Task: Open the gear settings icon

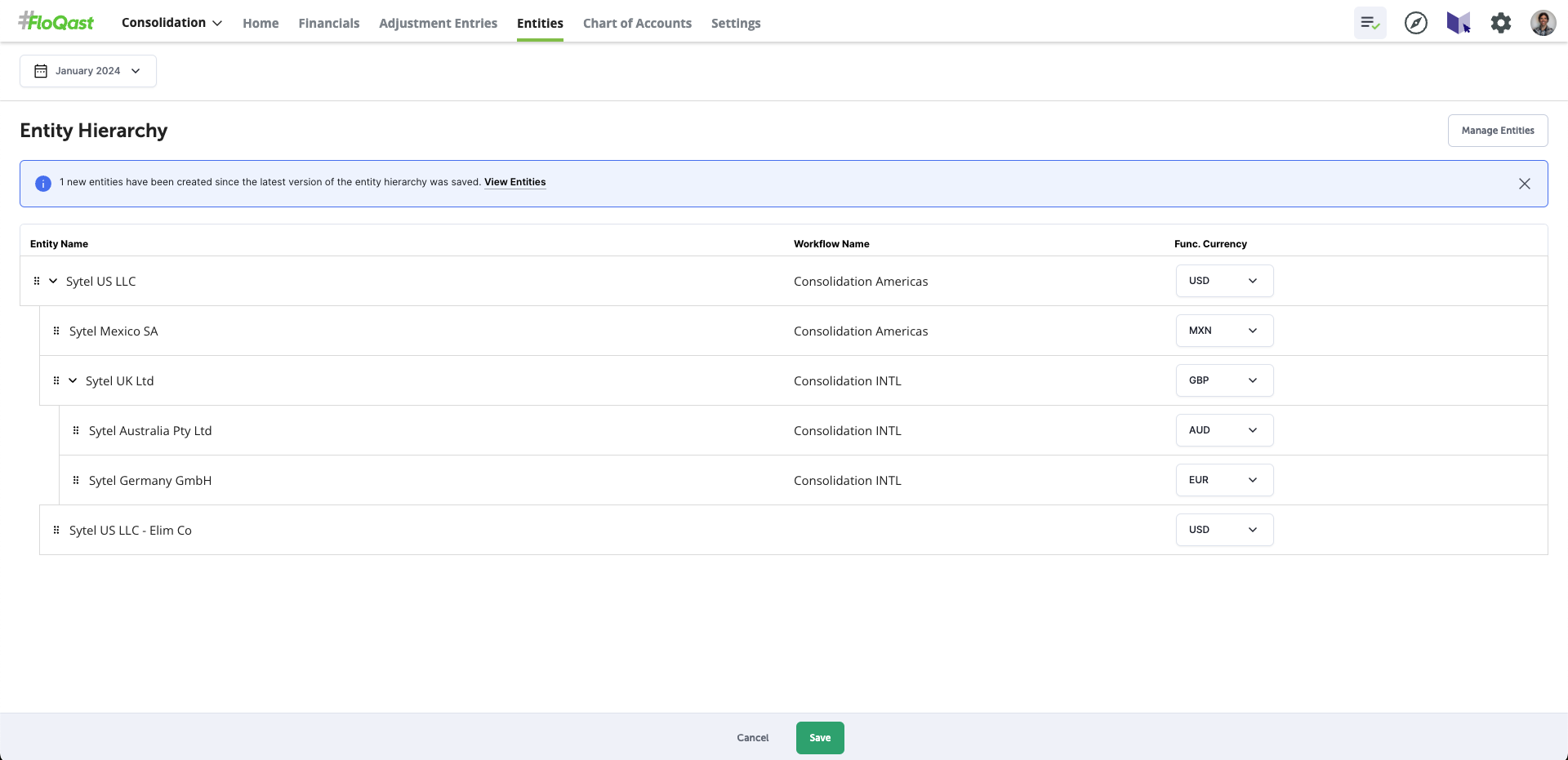Action: (x=1501, y=23)
